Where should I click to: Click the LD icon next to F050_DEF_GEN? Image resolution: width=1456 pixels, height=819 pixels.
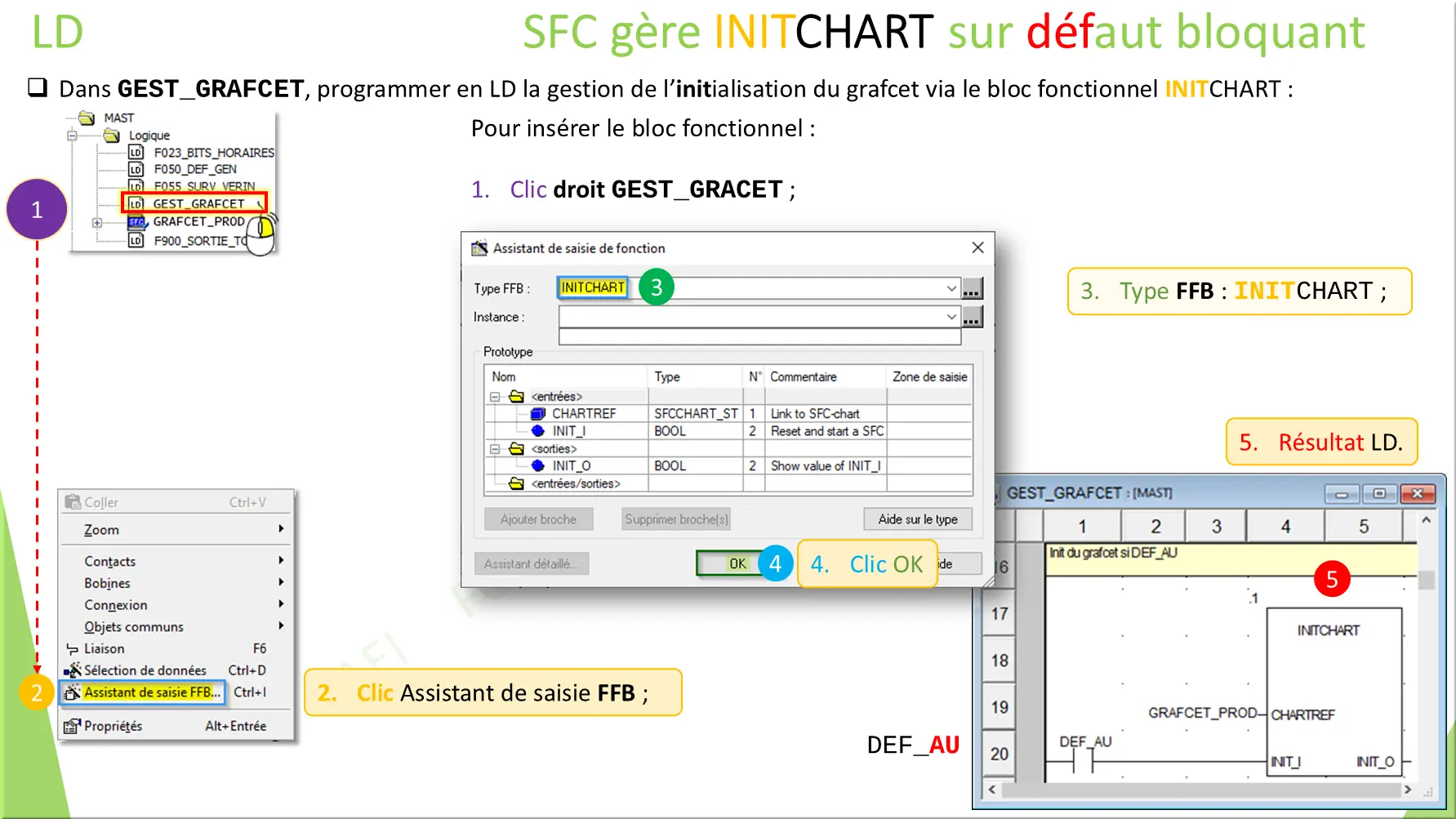[136, 170]
